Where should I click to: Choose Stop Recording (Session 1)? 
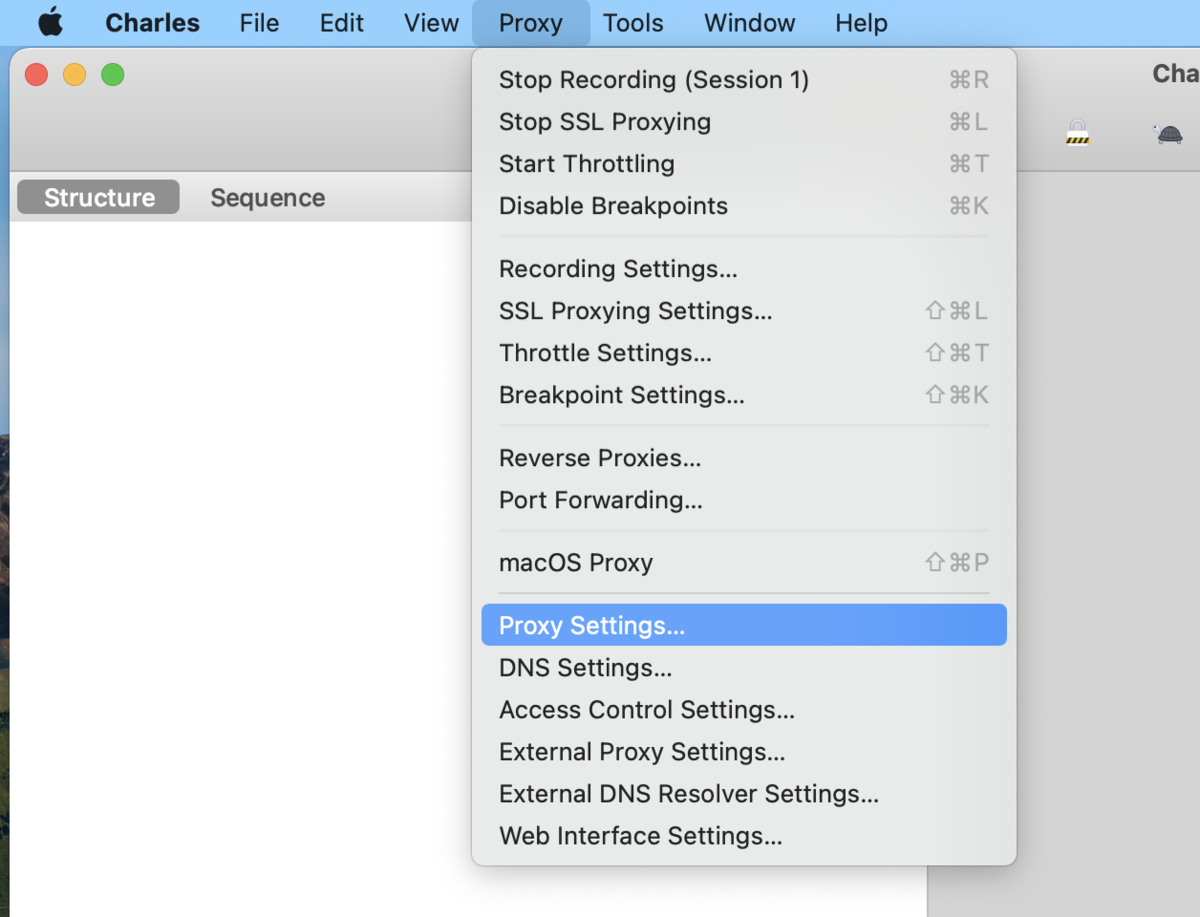653,80
